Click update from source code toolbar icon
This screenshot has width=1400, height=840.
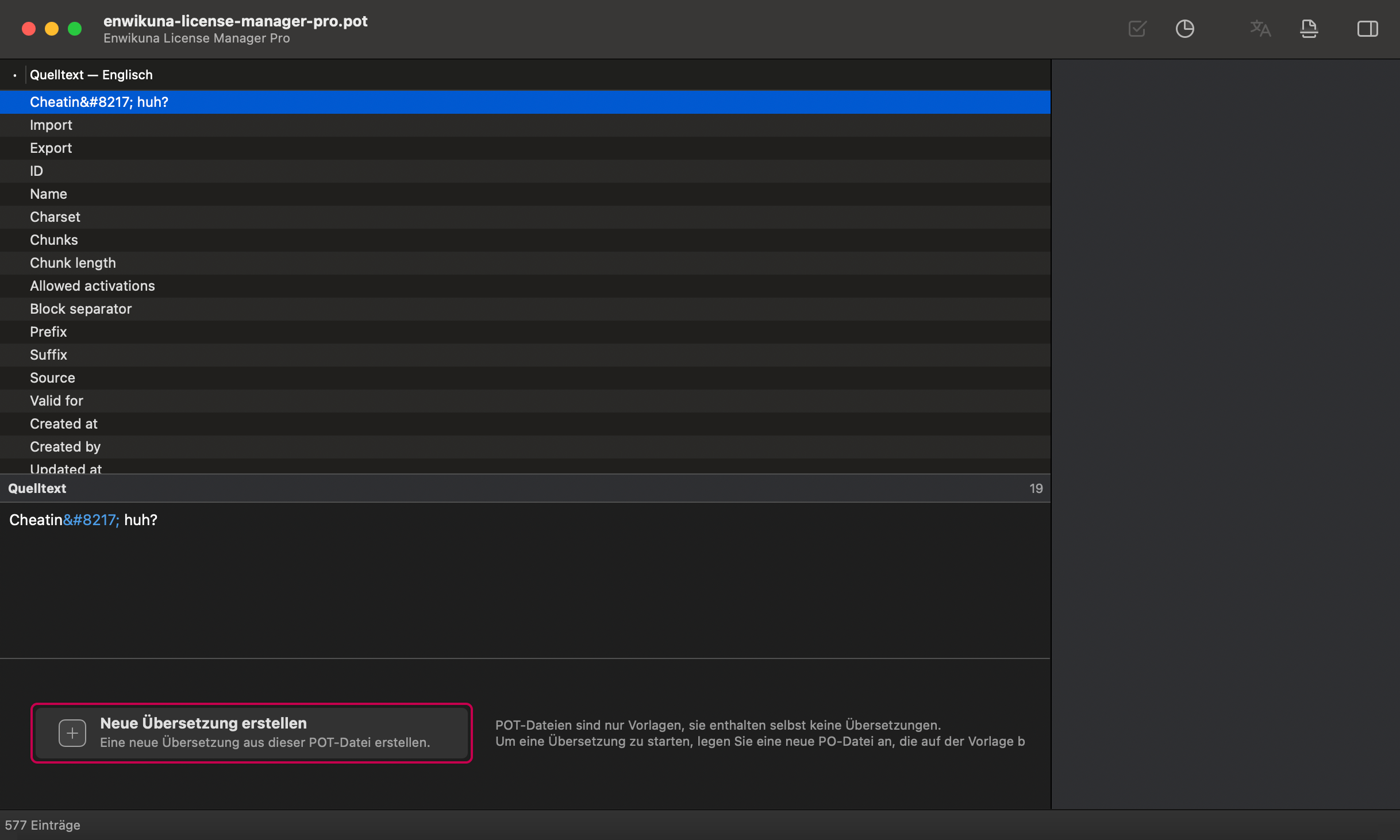(x=1309, y=29)
